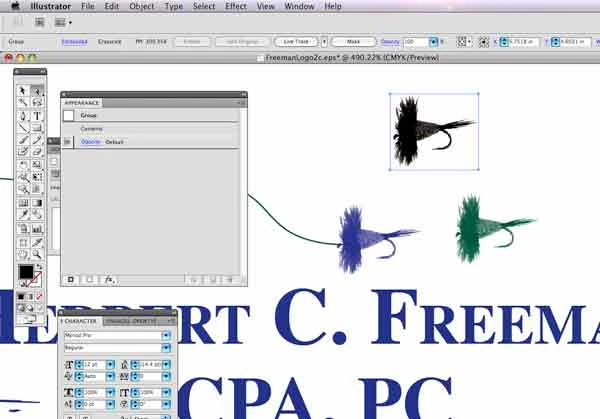The width and height of the screenshot is (600, 419).
Task: Select the Pen tool
Action: click(x=23, y=116)
